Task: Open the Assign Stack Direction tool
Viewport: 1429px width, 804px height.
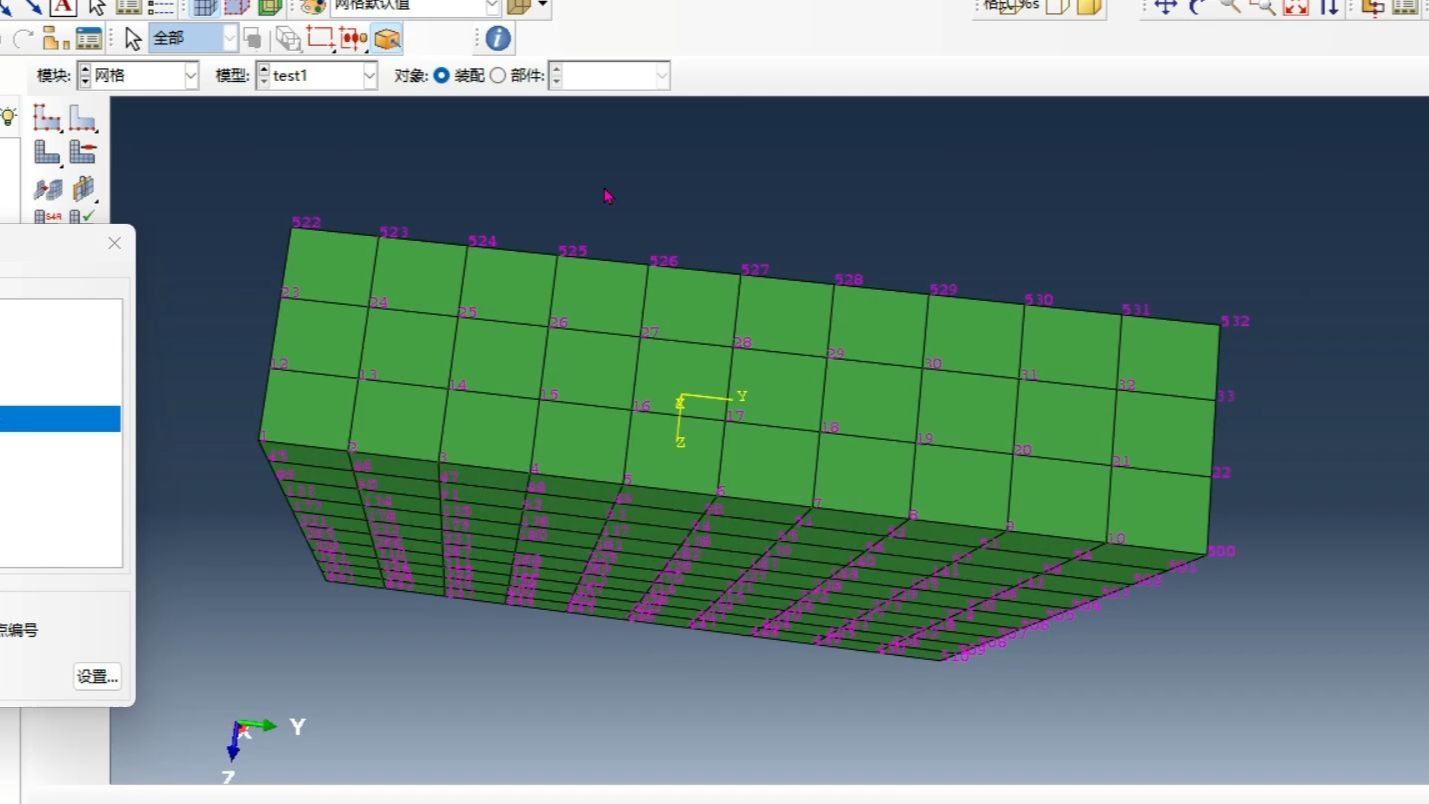Action: click(83, 188)
